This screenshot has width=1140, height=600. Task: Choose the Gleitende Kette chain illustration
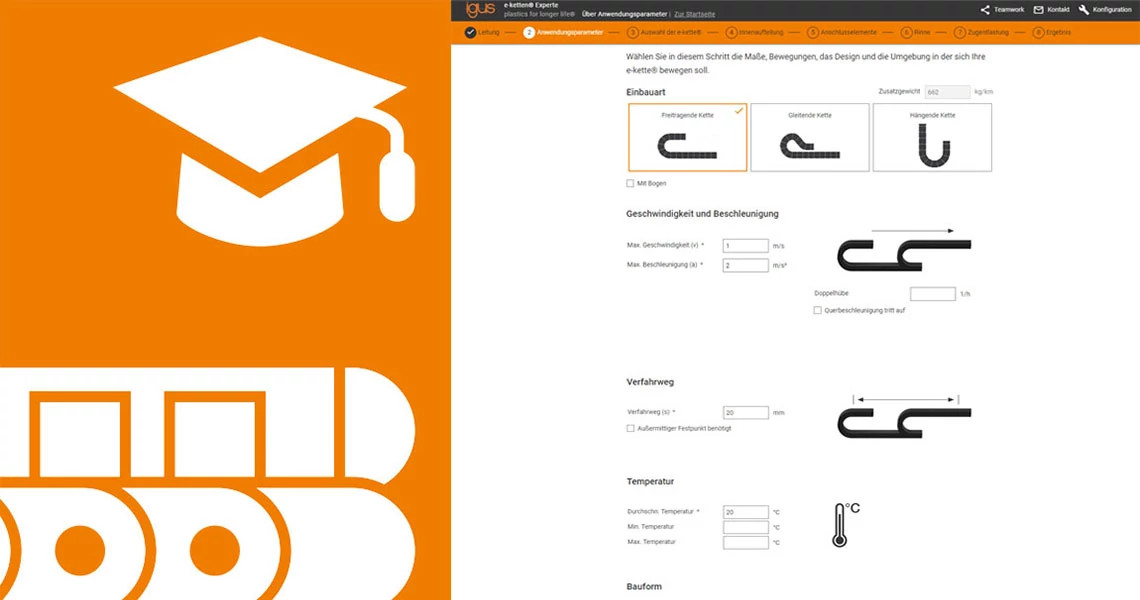(809, 148)
